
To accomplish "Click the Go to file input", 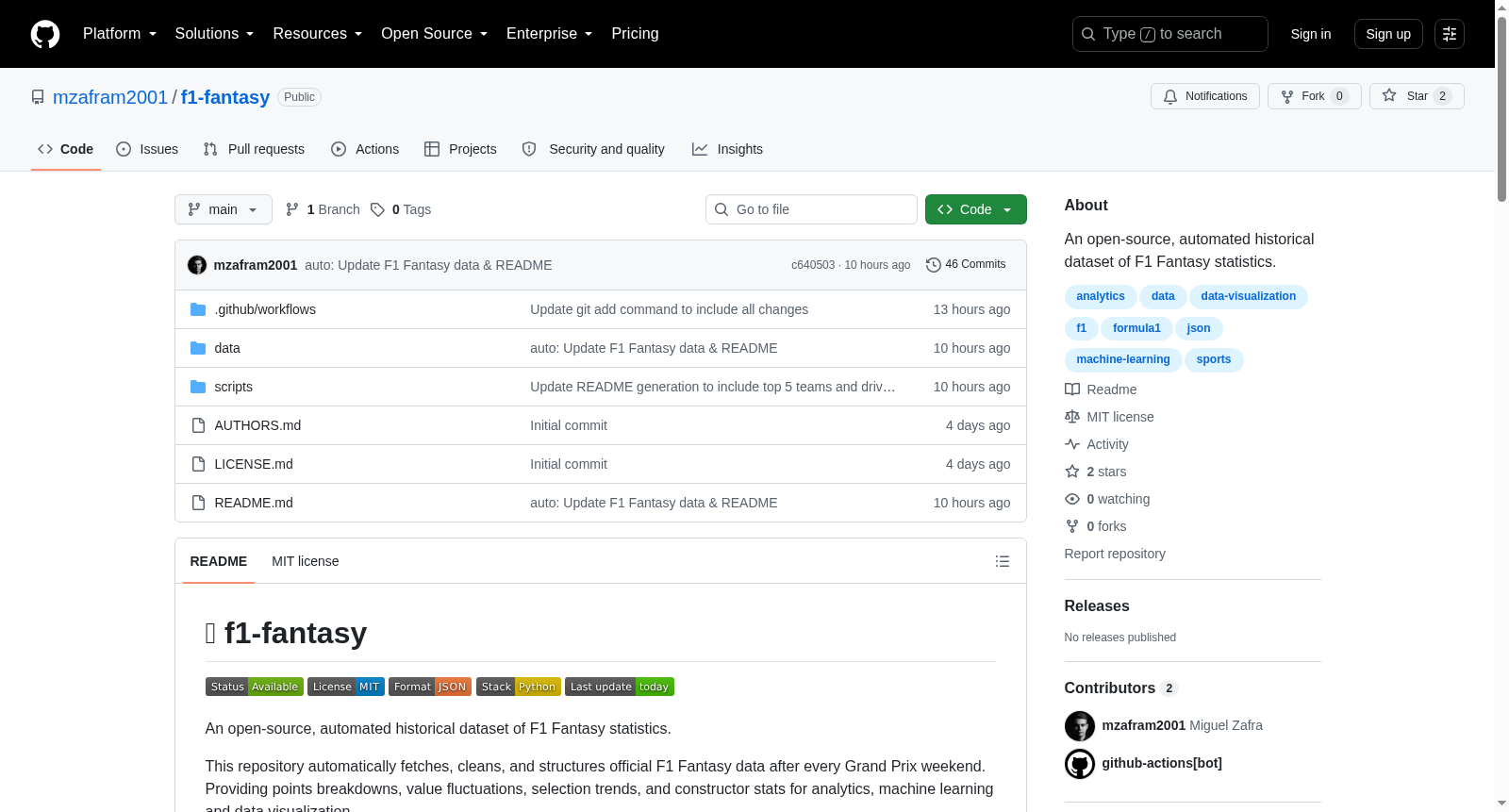I will (x=811, y=209).
